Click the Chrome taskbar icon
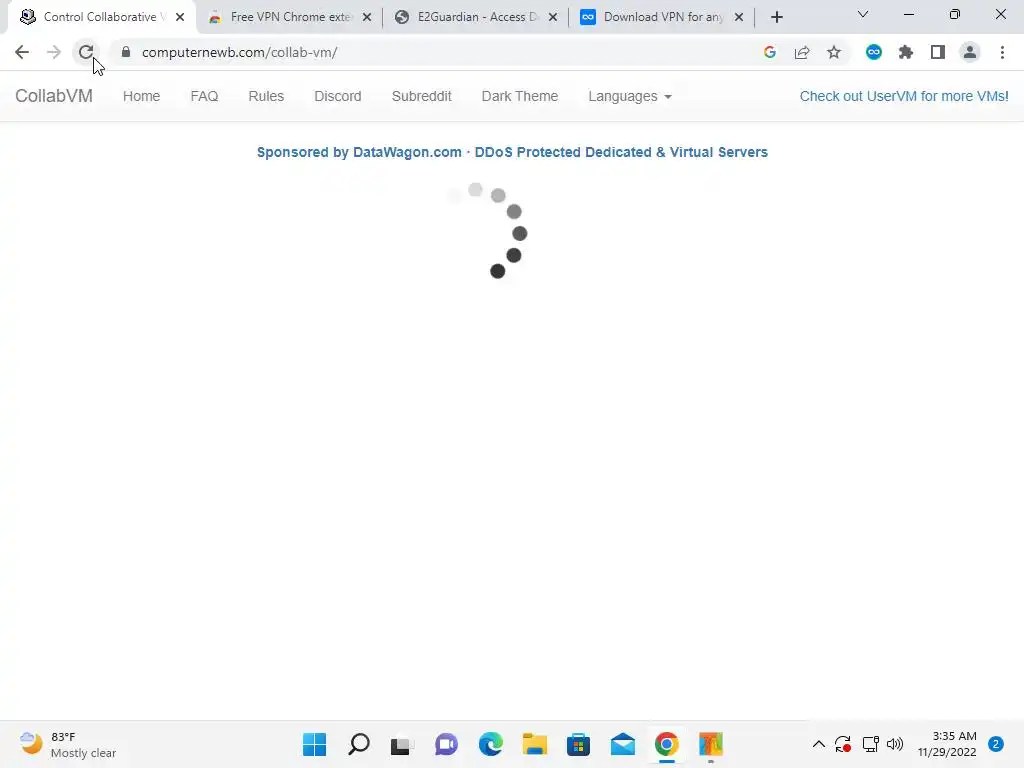The height and width of the screenshot is (768, 1024). [x=667, y=744]
